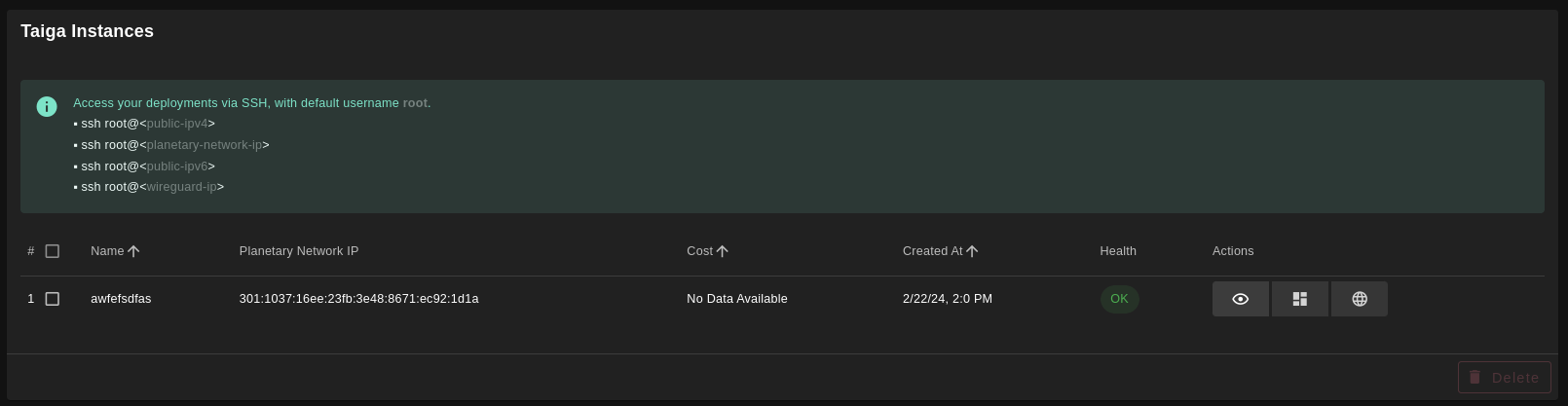The width and height of the screenshot is (1568, 406).
Task: Click the Actions column header
Action: (1233, 251)
